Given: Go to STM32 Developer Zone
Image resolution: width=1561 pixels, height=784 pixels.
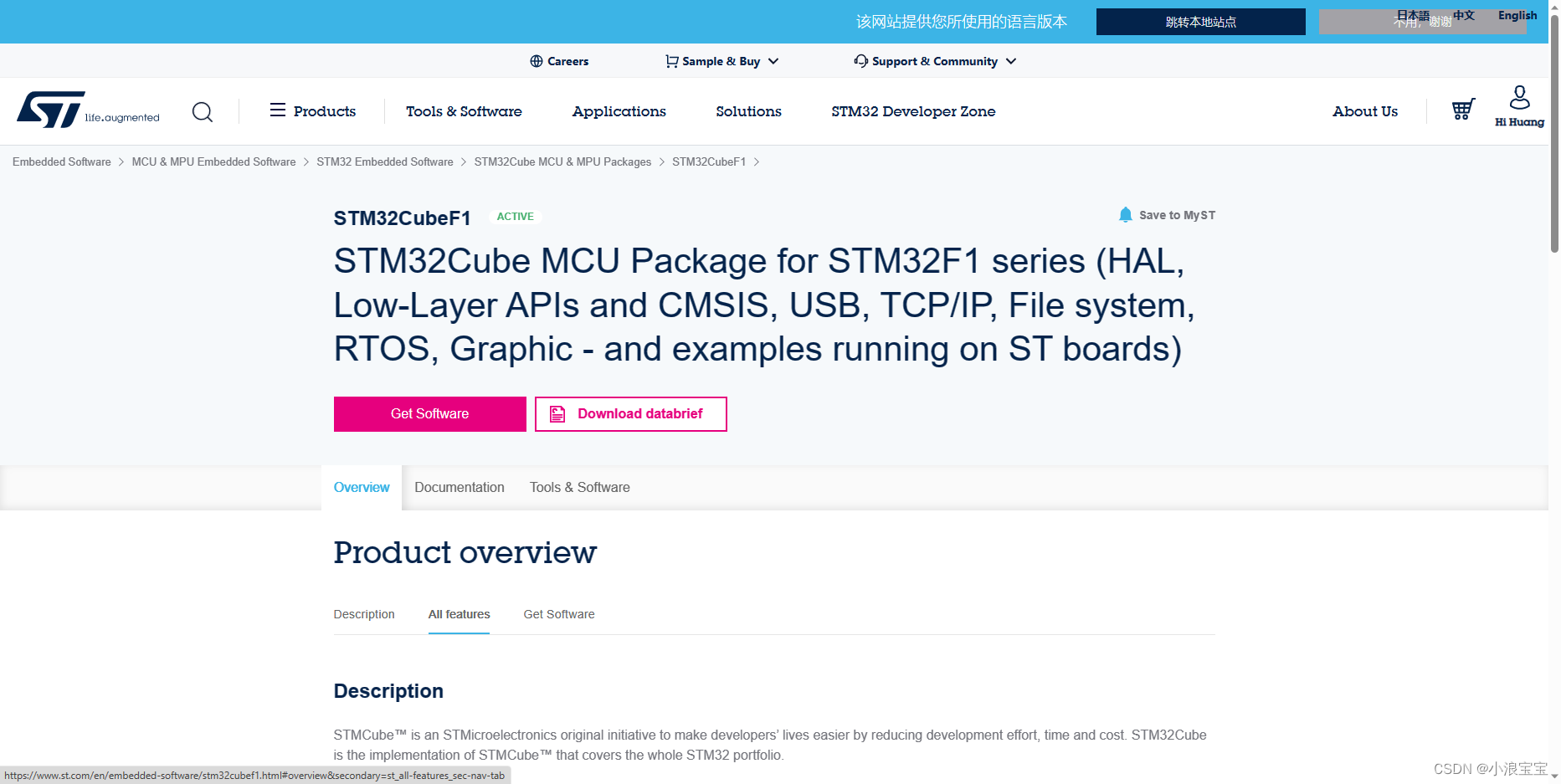Looking at the screenshot, I should 913,111.
